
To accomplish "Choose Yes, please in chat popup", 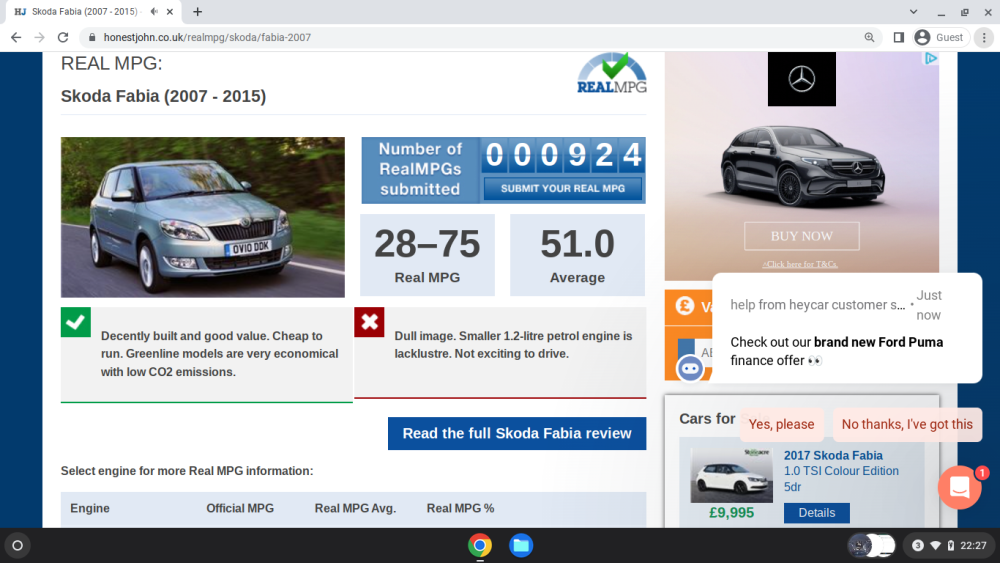I will (x=781, y=425).
